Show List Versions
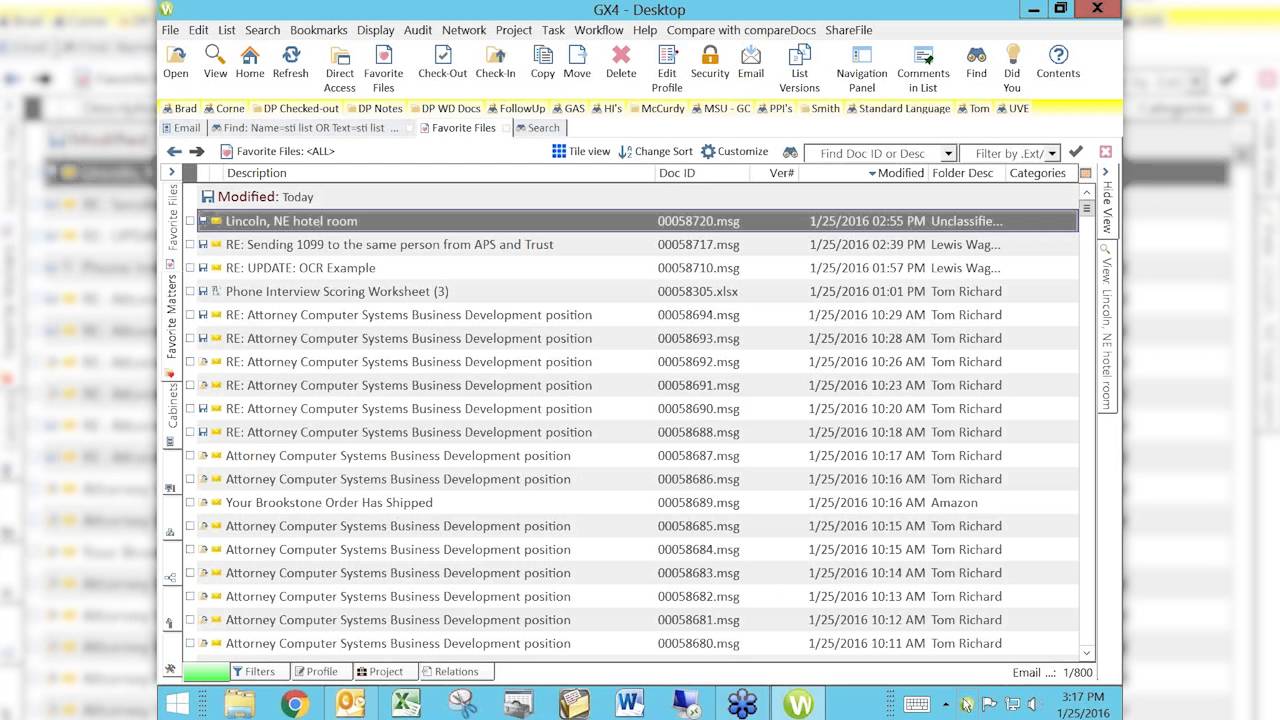The height and width of the screenshot is (720, 1280). tap(799, 69)
